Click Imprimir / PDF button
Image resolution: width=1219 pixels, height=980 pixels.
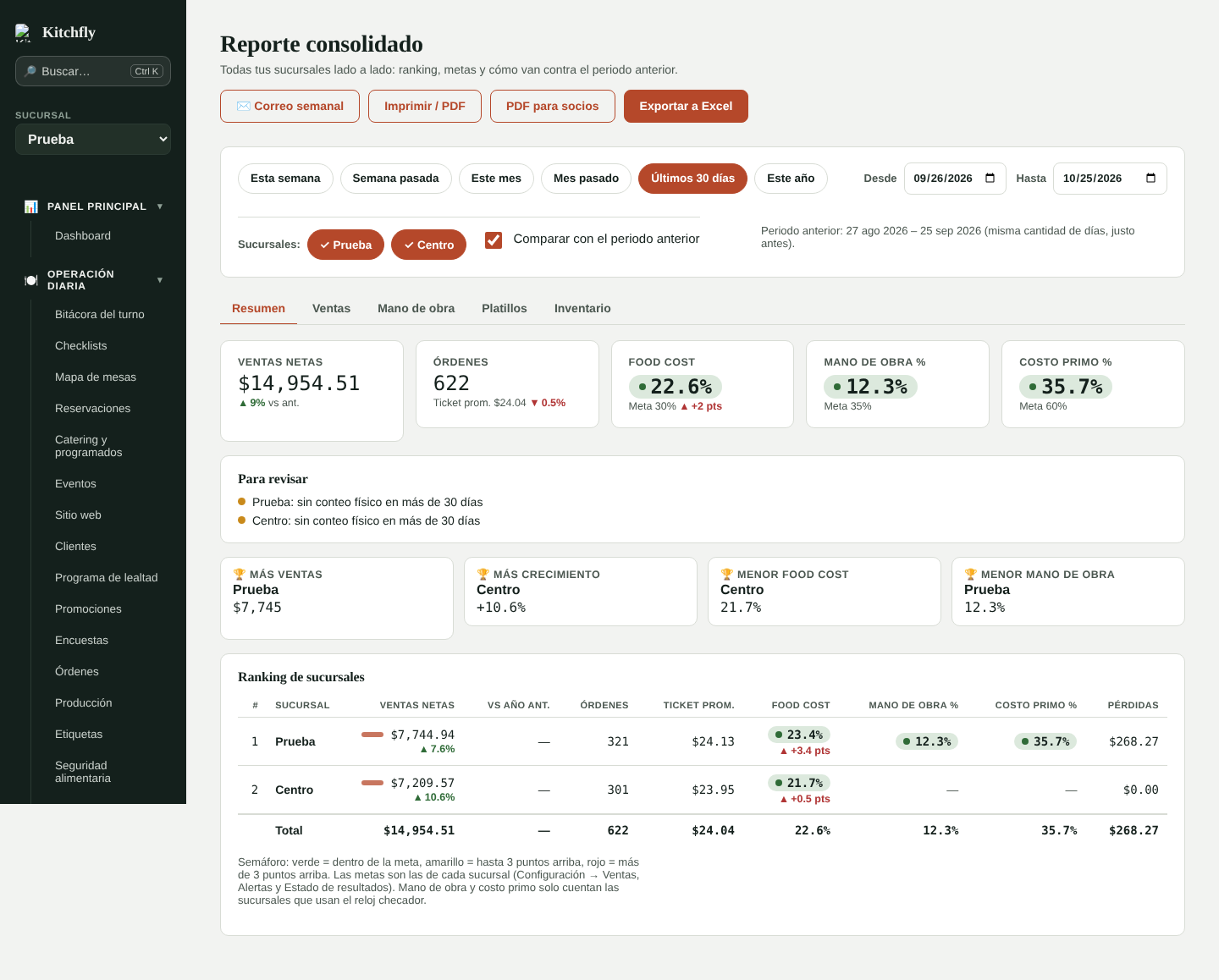(x=425, y=106)
